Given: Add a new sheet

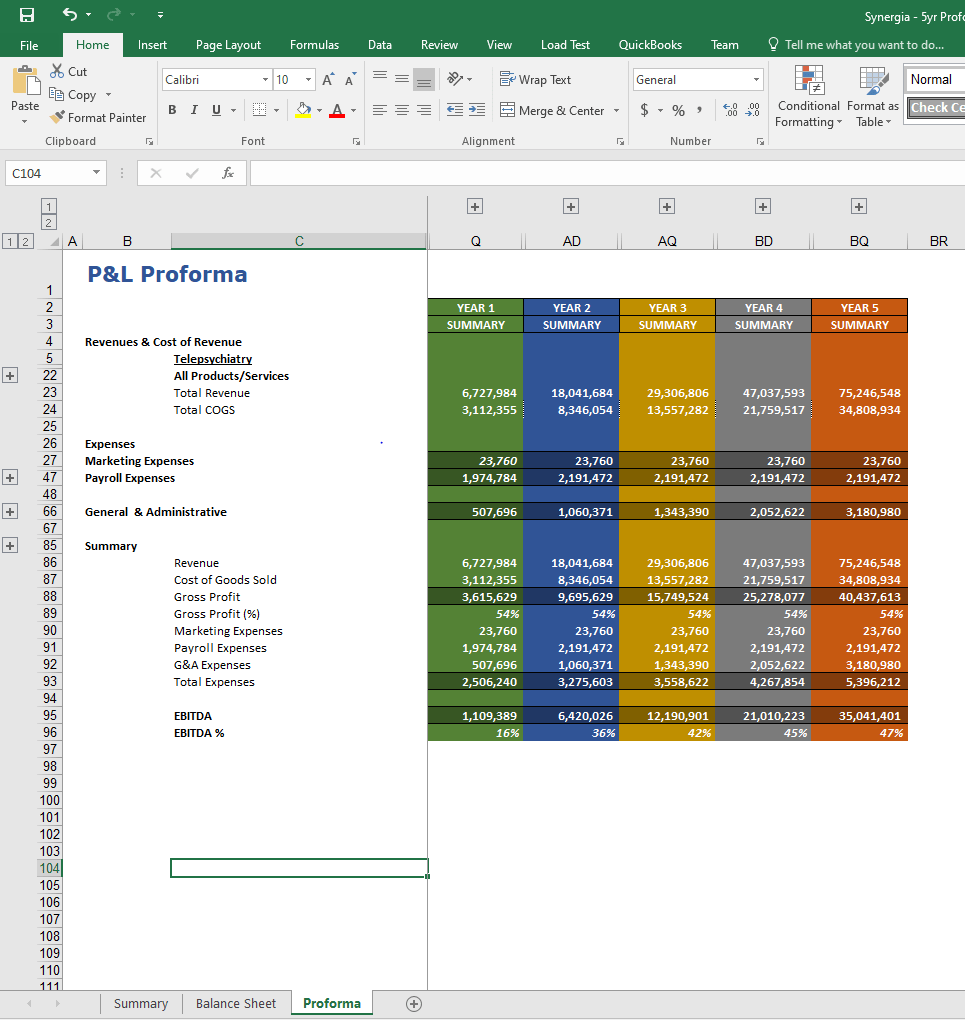Looking at the screenshot, I should (x=414, y=1004).
